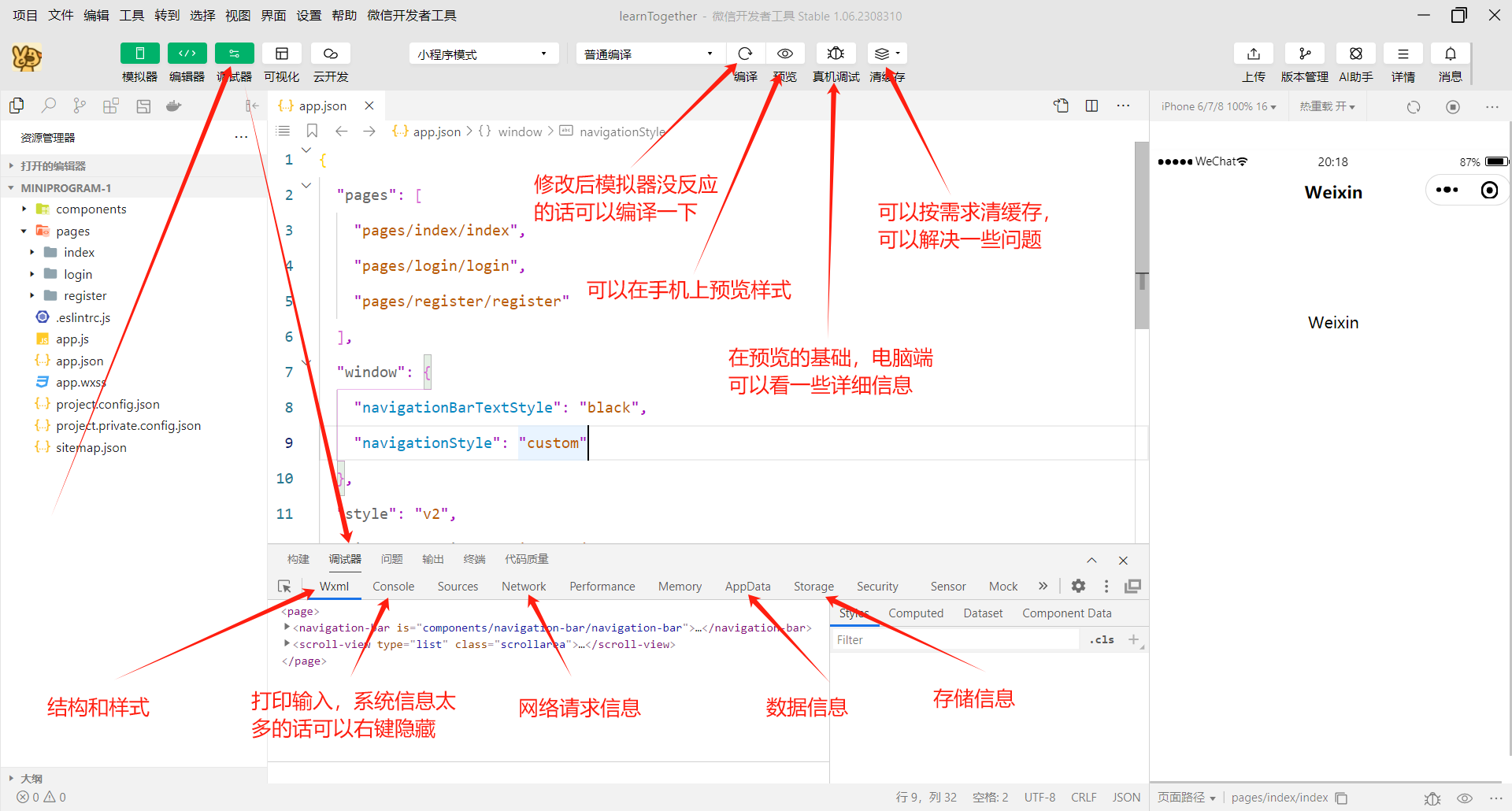1512x811 pixels.
Task: Toggle the bookmark icon in breadcrumb bar
Action: tap(312, 131)
